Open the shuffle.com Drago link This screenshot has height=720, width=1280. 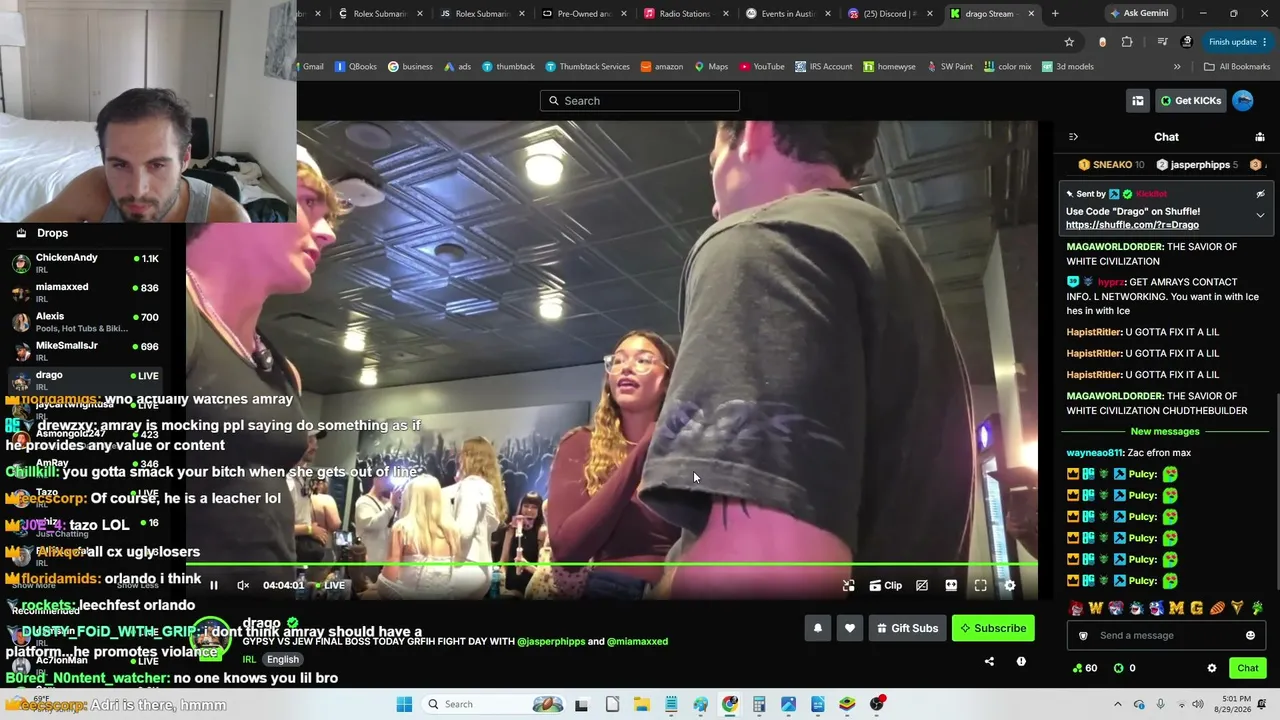pos(1132,225)
